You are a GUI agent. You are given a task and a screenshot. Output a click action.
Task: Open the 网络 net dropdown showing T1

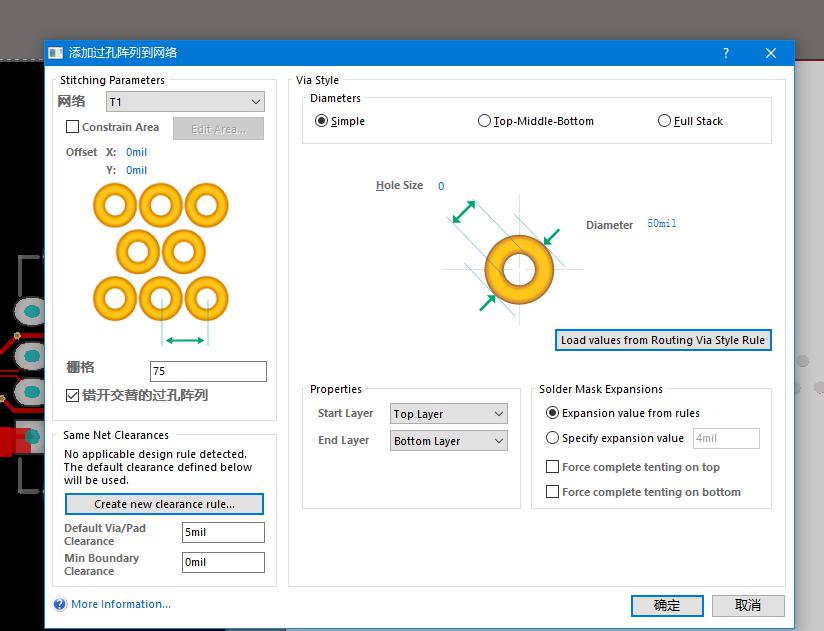coord(185,102)
